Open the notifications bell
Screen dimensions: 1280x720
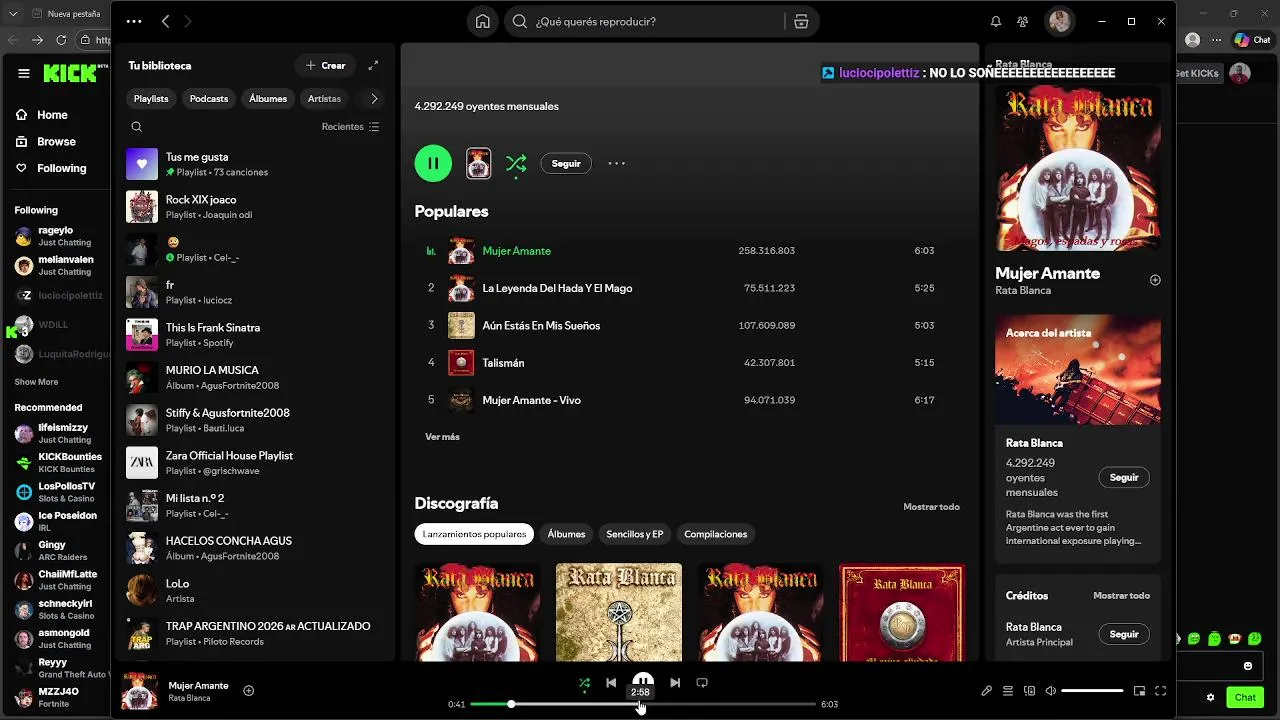(x=996, y=21)
